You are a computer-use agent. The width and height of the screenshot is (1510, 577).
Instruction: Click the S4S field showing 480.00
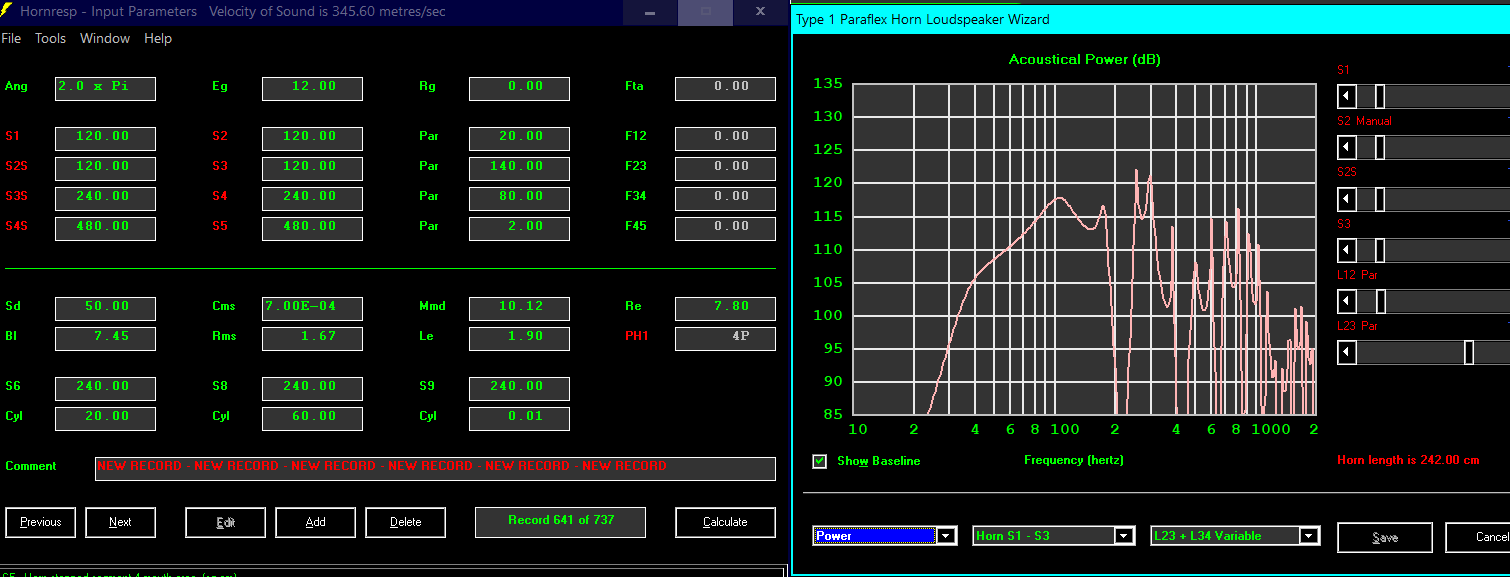click(x=106, y=228)
